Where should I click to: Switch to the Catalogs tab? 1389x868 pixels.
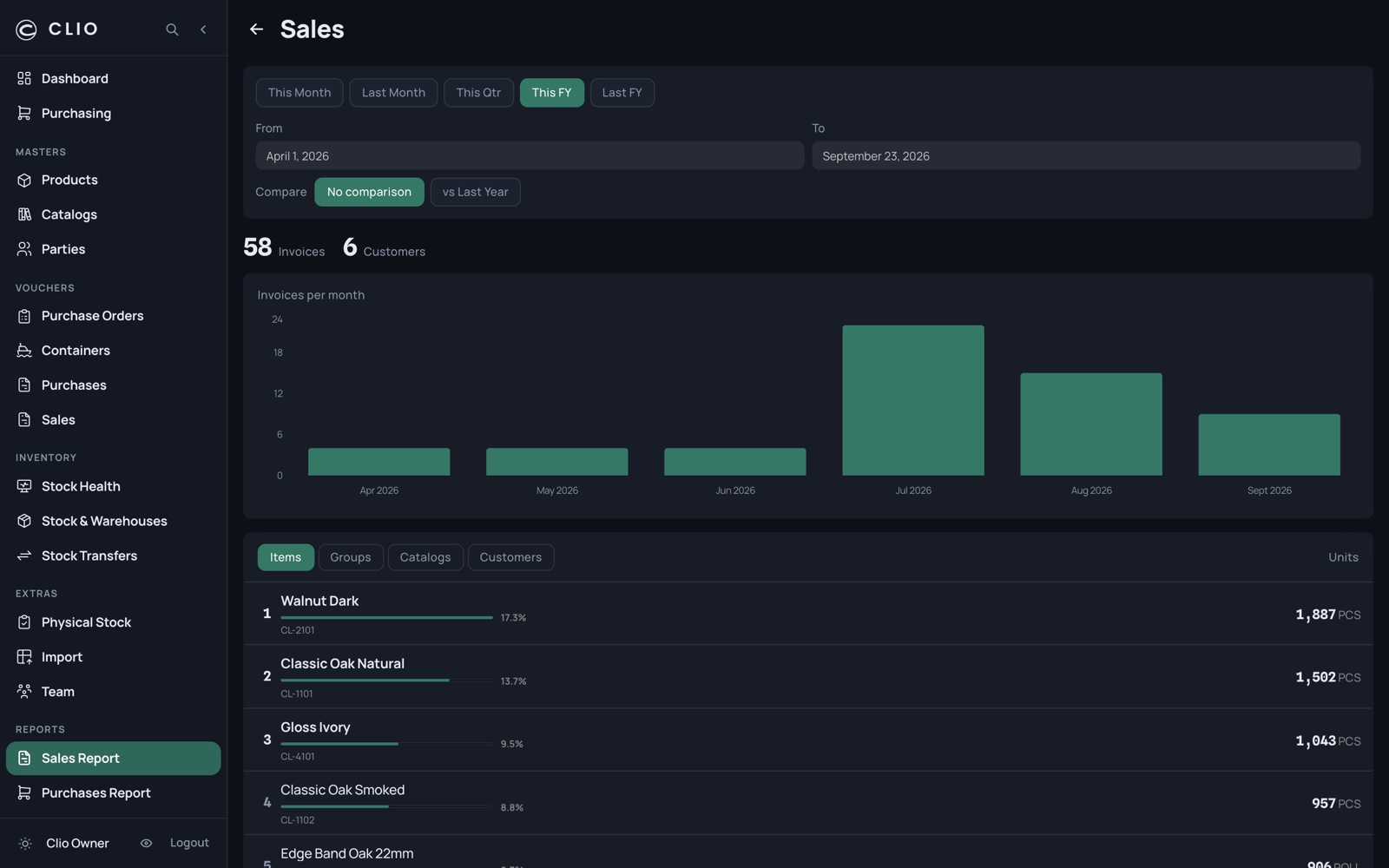pos(425,557)
